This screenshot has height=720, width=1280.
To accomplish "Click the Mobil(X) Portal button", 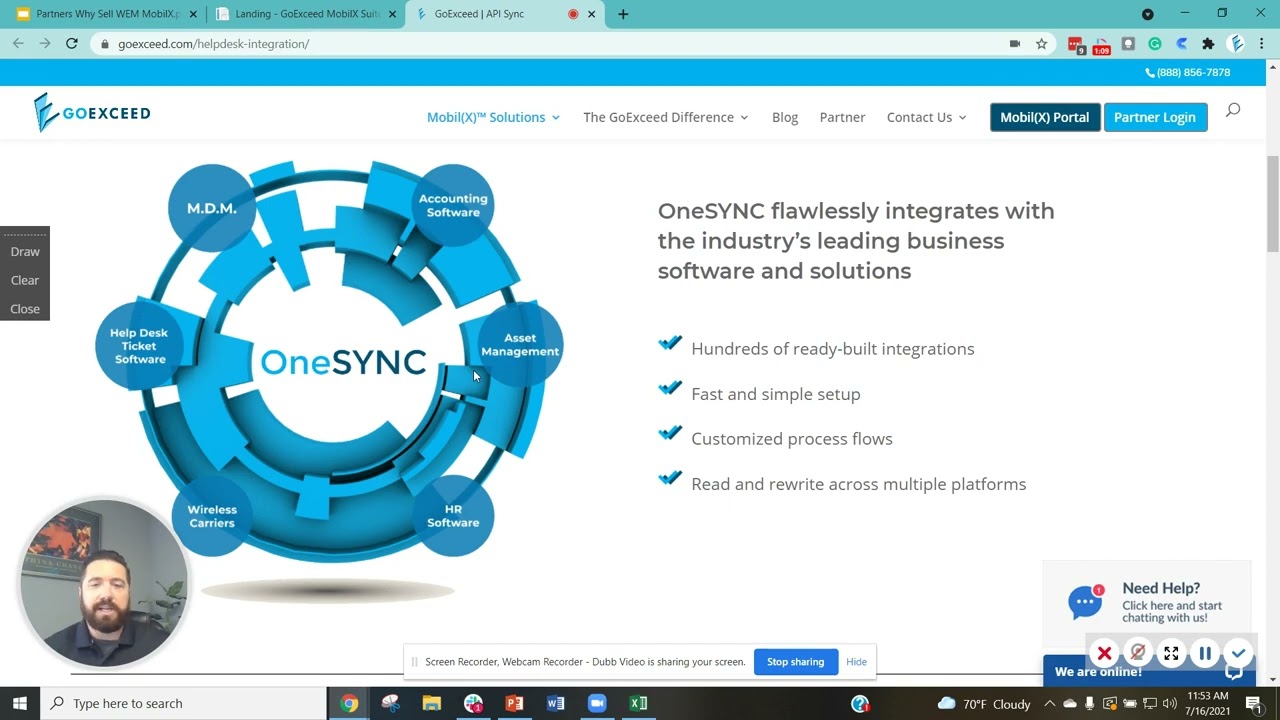I will click(1045, 117).
